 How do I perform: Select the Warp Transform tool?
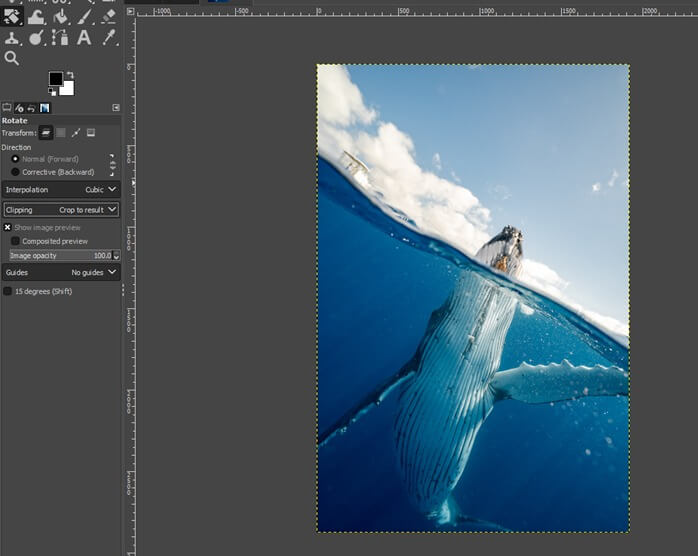tap(36, 16)
